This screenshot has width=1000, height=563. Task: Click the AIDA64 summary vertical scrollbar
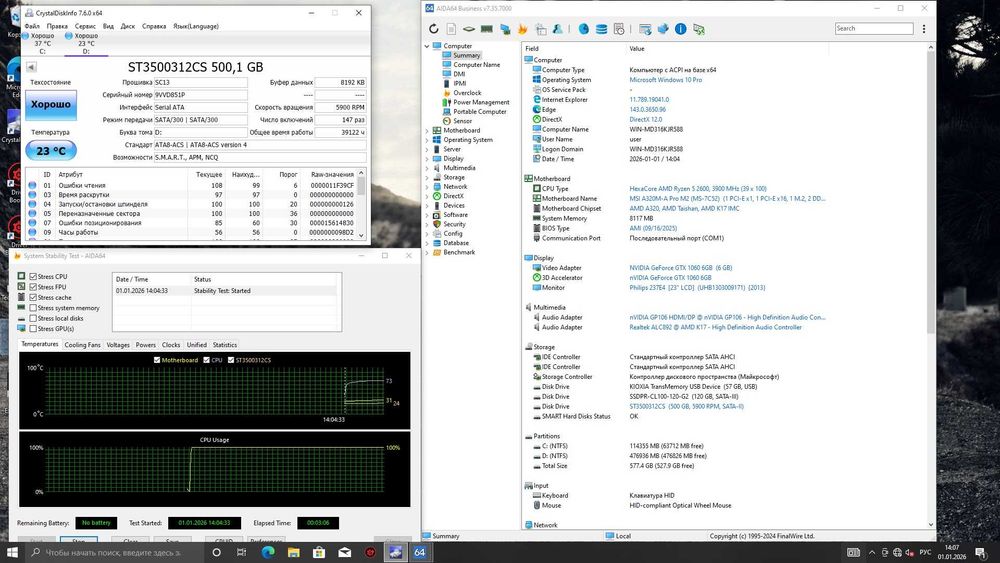(x=930, y=191)
